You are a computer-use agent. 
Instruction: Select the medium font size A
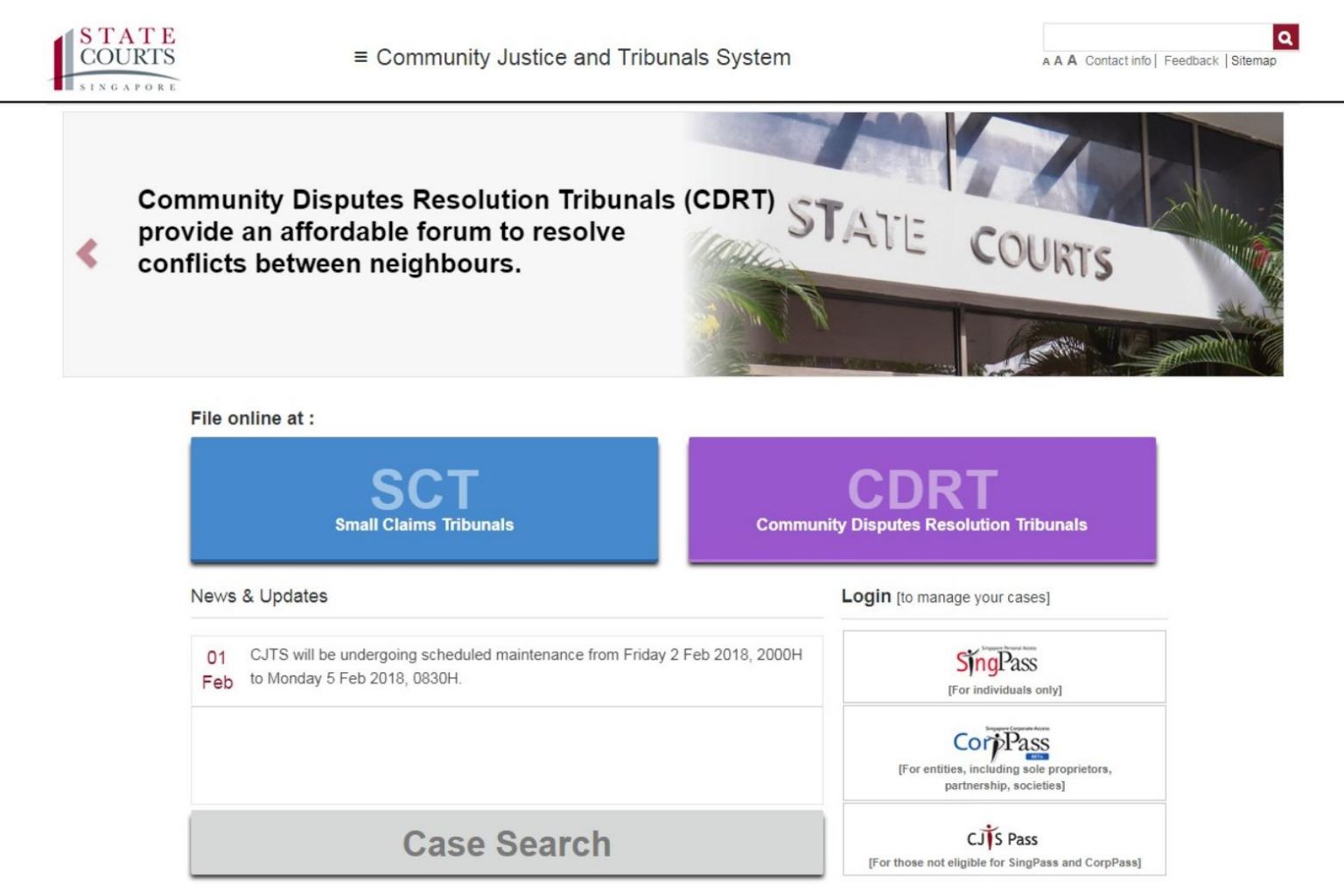1058,61
